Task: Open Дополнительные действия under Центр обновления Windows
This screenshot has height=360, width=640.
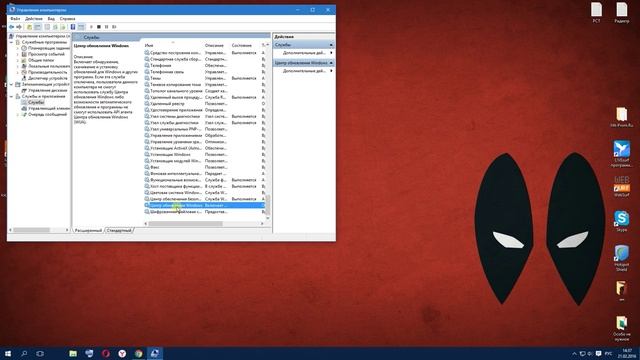Action: coord(304,71)
